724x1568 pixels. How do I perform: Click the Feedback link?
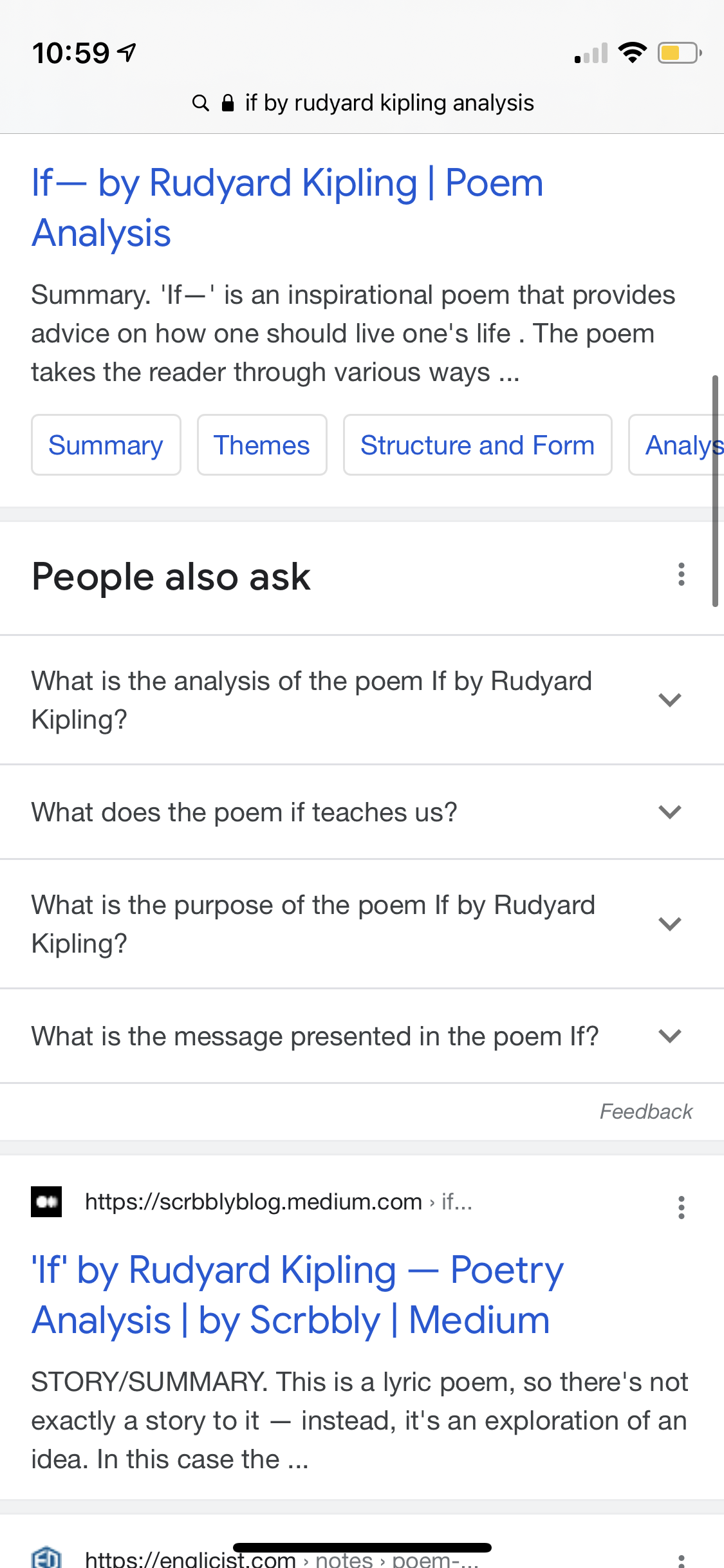645,1112
